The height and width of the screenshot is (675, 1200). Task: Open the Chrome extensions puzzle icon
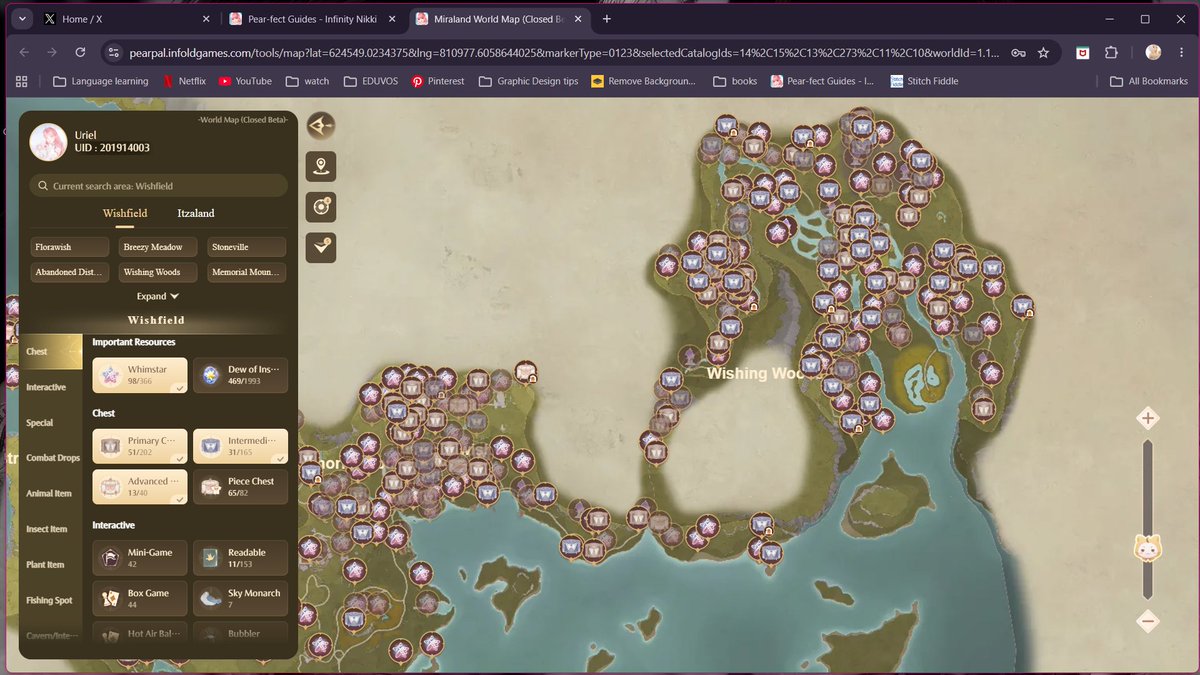click(x=1111, y=52)
